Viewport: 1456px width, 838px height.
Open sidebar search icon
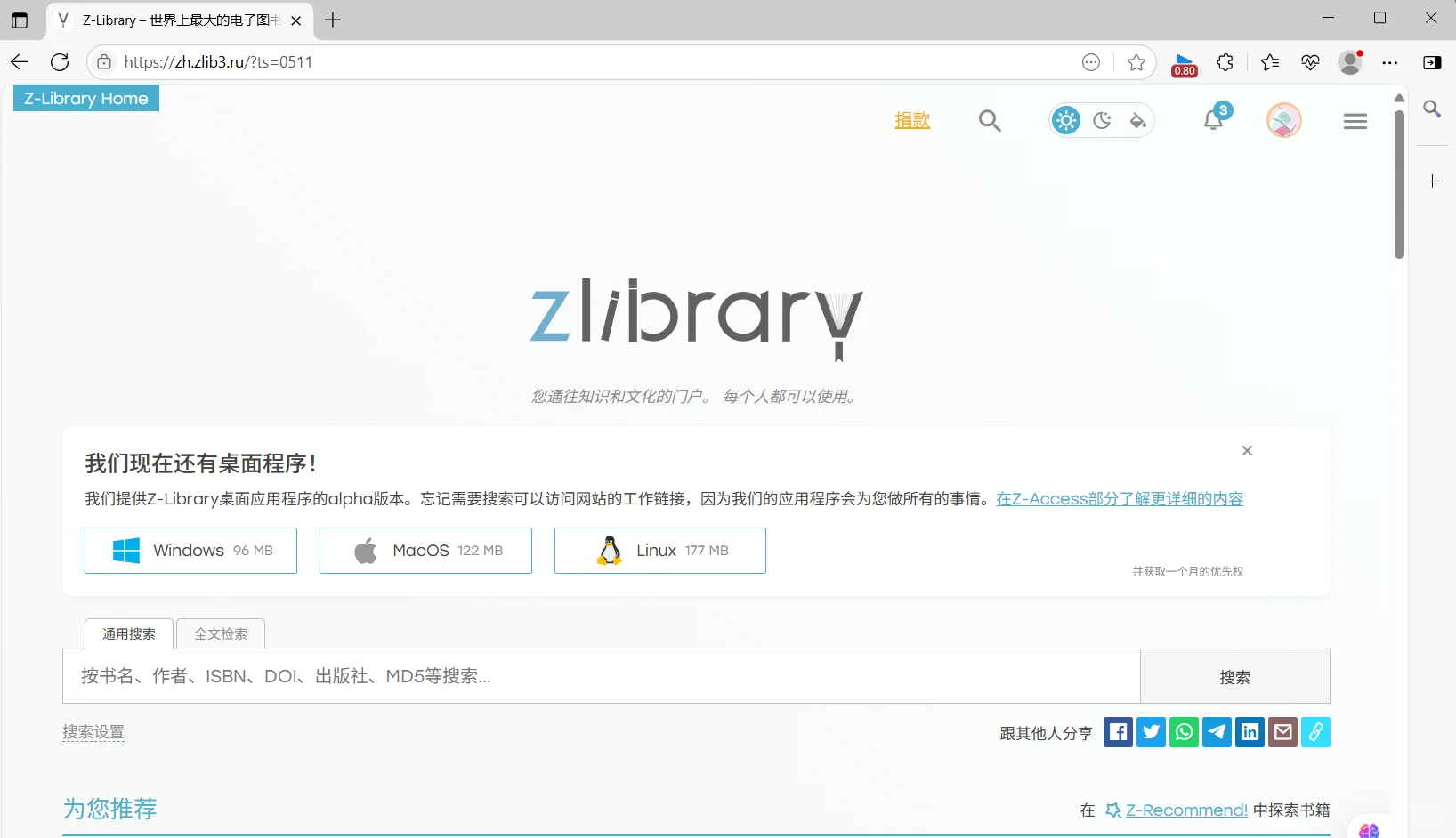point(1432,109)
